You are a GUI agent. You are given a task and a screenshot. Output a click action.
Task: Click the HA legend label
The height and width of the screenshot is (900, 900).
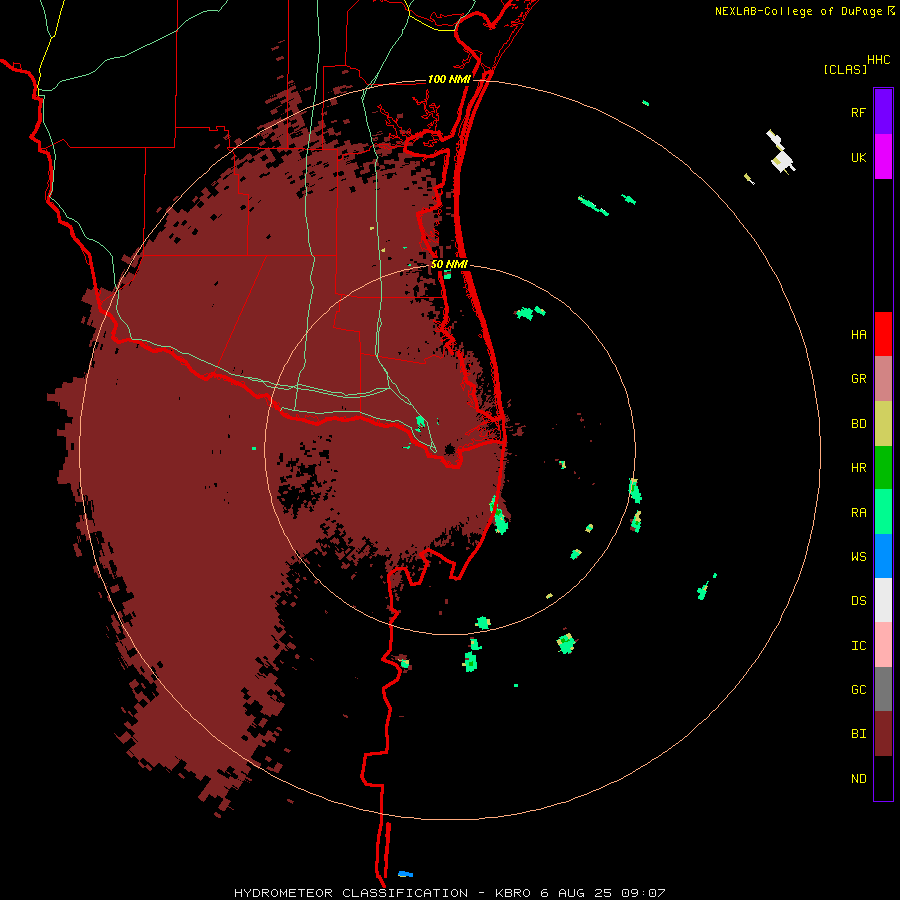[858, 335]
